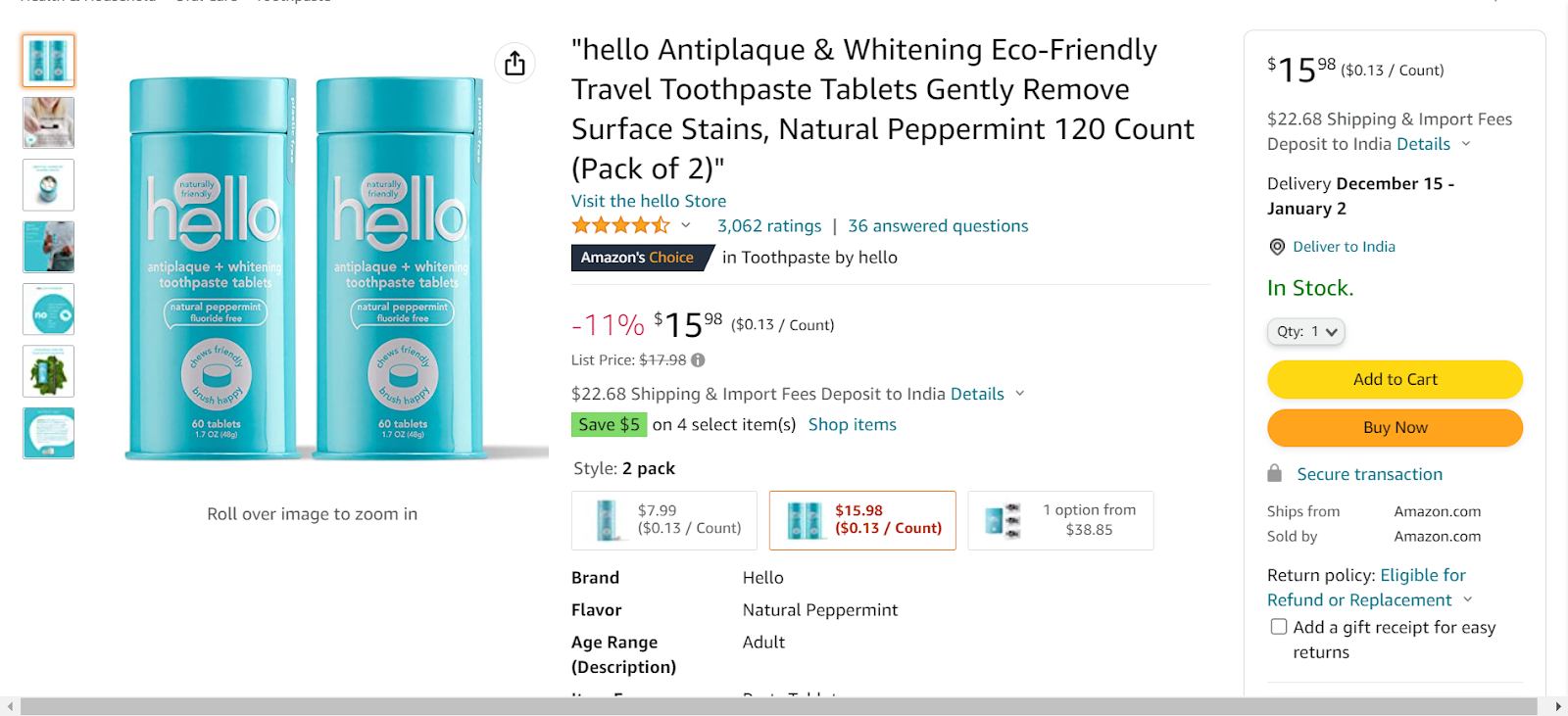This screenshot has width=1568, height=716.
Task: Click the secure transaction lock icon
Action: coord(1274,474)
